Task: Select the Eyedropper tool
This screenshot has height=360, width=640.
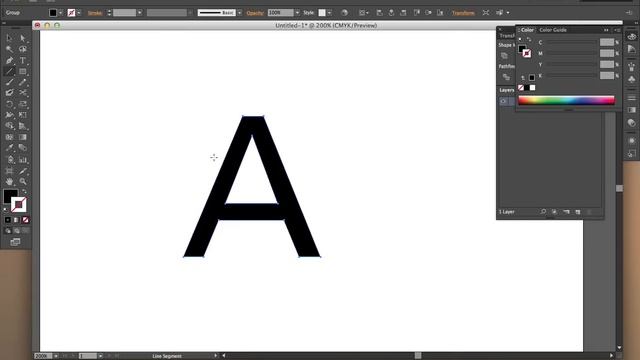Action: tap(9, 148)
